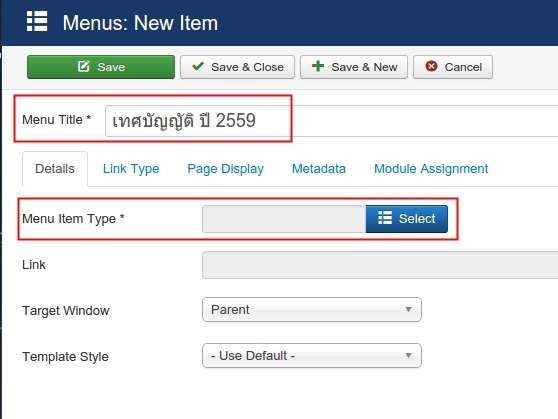
Task: Click the red X icon on Cancel
Action: 431,66
